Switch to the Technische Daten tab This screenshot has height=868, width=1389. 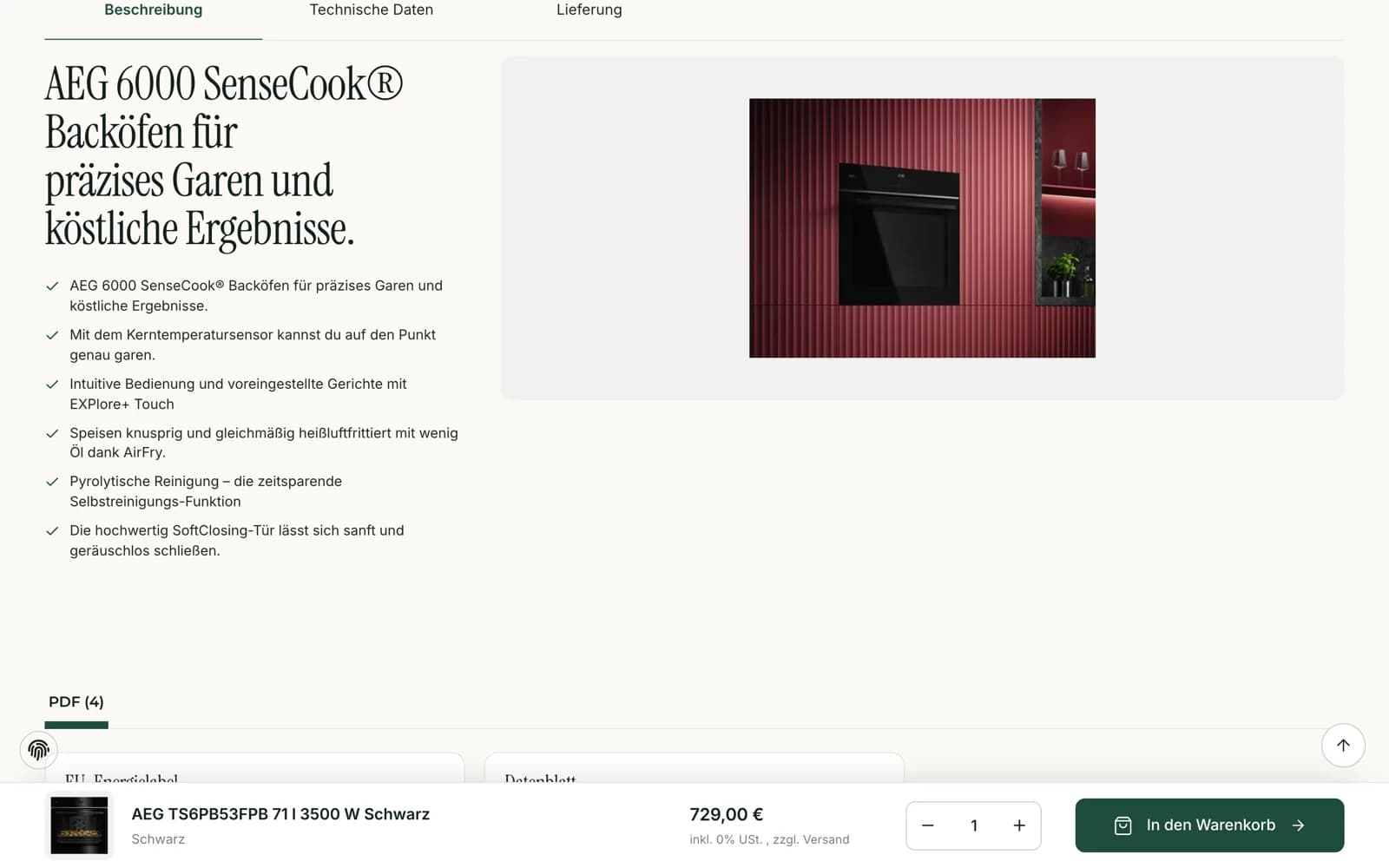pyautogui.click(x=371, y=10)
